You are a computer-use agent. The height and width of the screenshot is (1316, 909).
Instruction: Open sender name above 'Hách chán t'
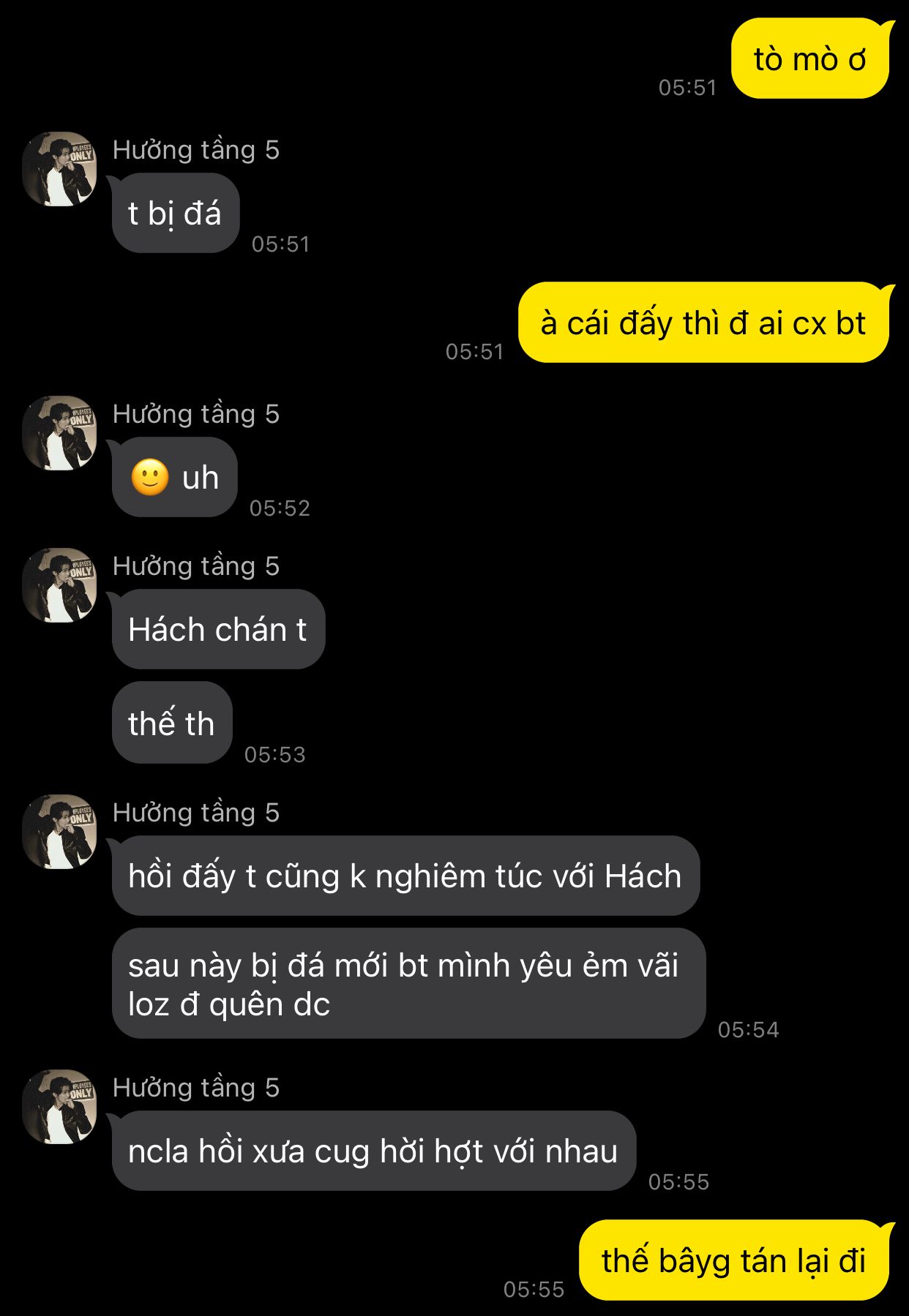pyautogui.click(x=196, y=566)
